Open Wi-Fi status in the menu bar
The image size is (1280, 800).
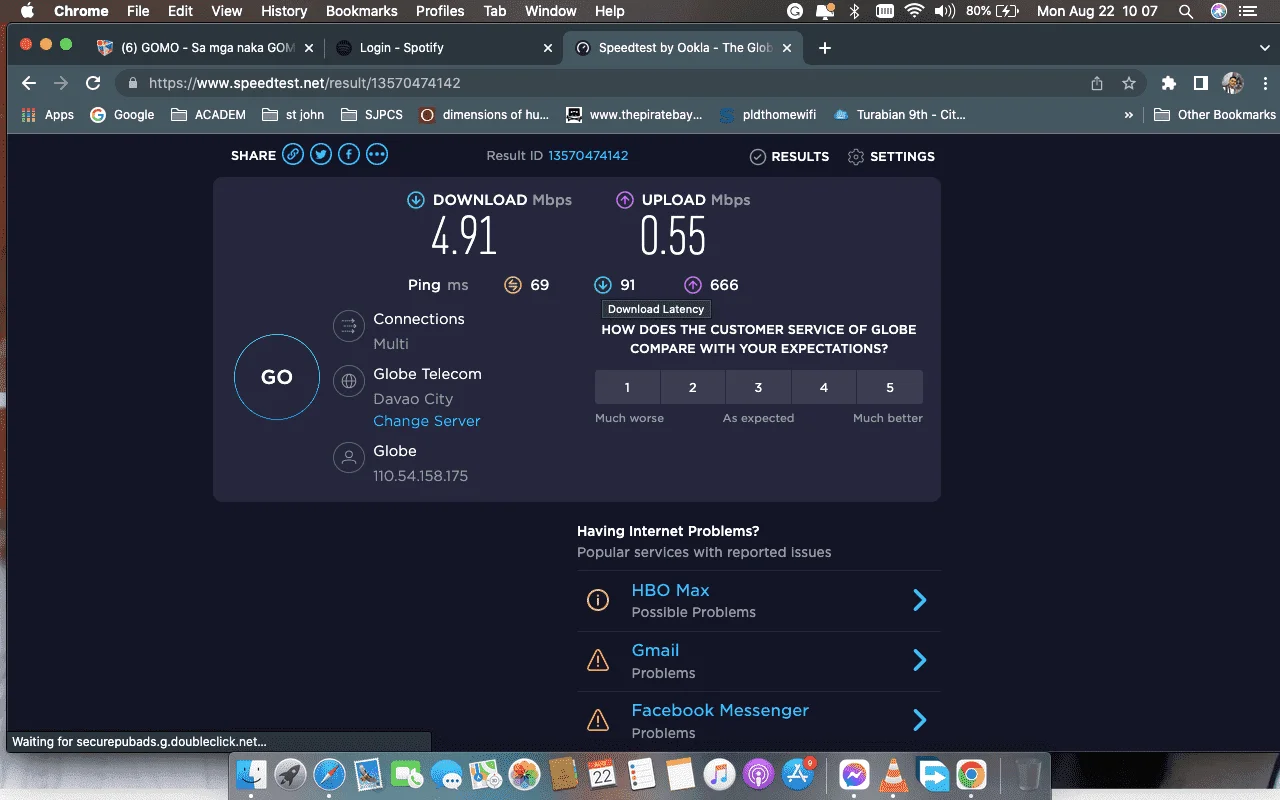(914, 11)
